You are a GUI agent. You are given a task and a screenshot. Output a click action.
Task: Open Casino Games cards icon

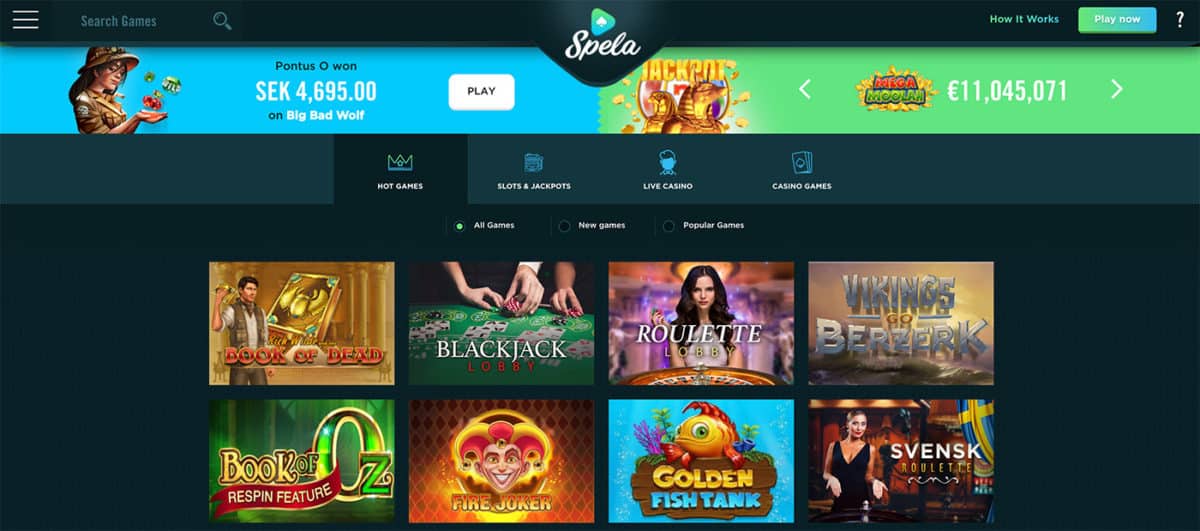(802, 162)
